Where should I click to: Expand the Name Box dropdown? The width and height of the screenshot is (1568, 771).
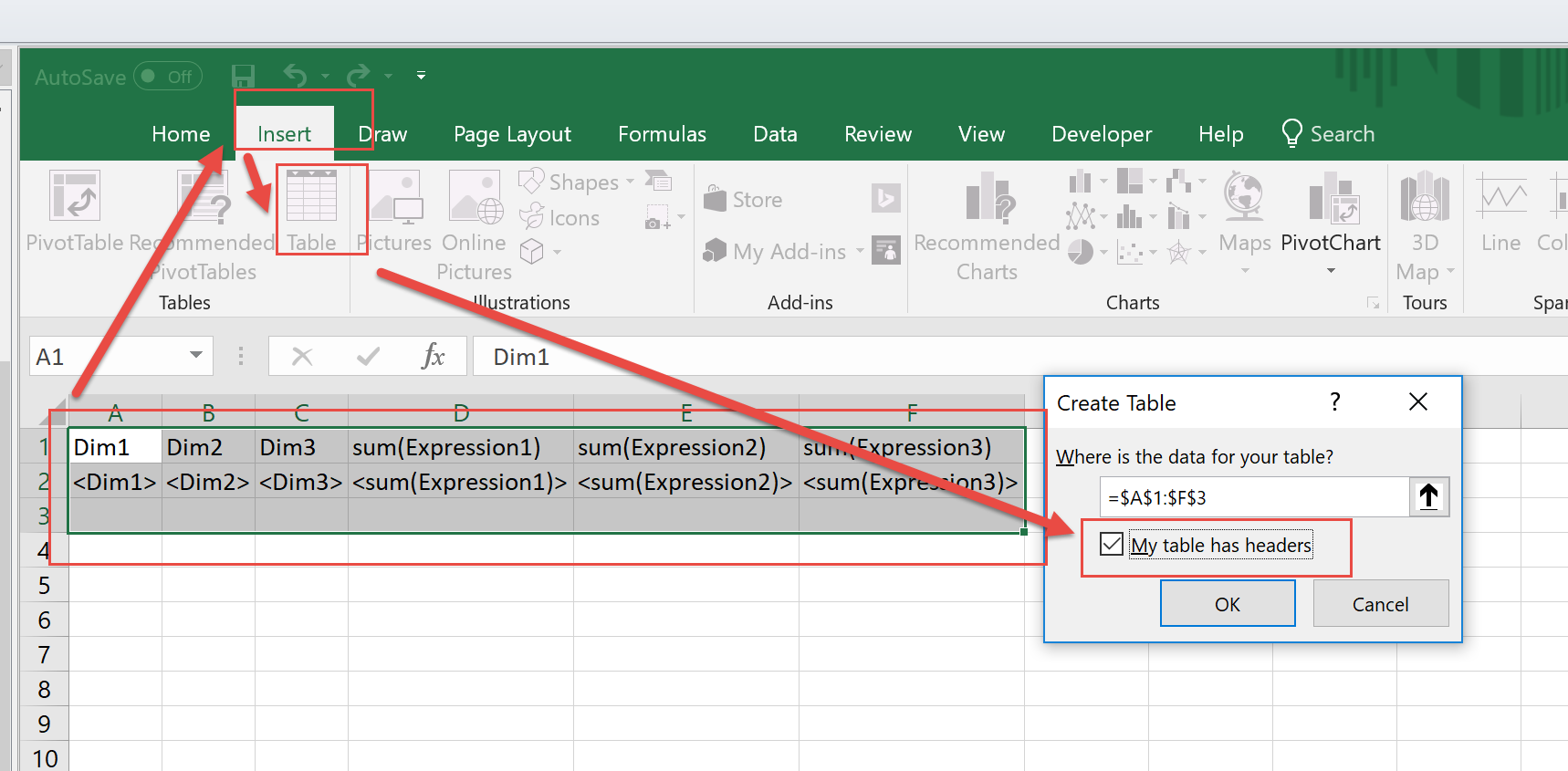(195, 356)
